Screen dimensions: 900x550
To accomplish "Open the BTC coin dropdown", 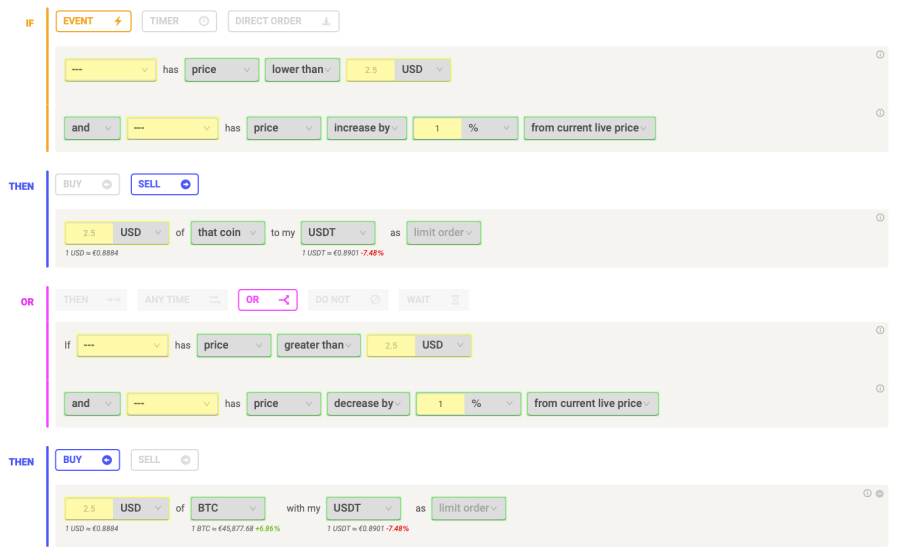I will (228, 508).
